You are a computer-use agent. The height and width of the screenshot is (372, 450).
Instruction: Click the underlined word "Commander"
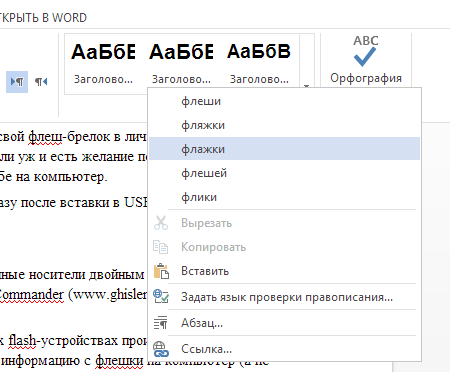(x=31, y=295)
